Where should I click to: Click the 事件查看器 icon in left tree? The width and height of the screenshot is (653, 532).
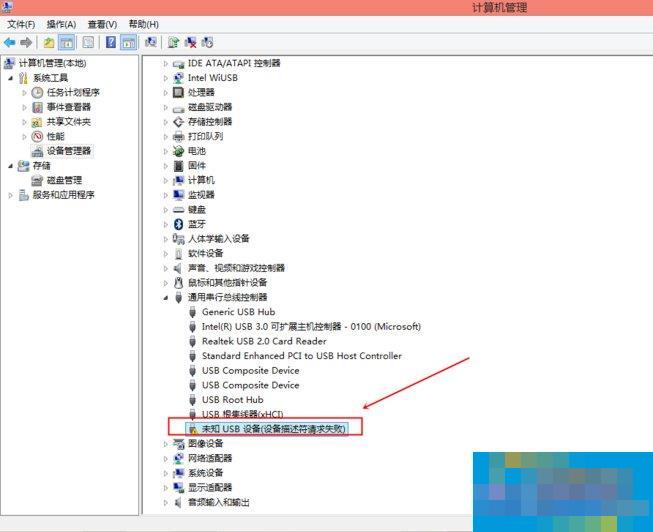coord(37,107)
